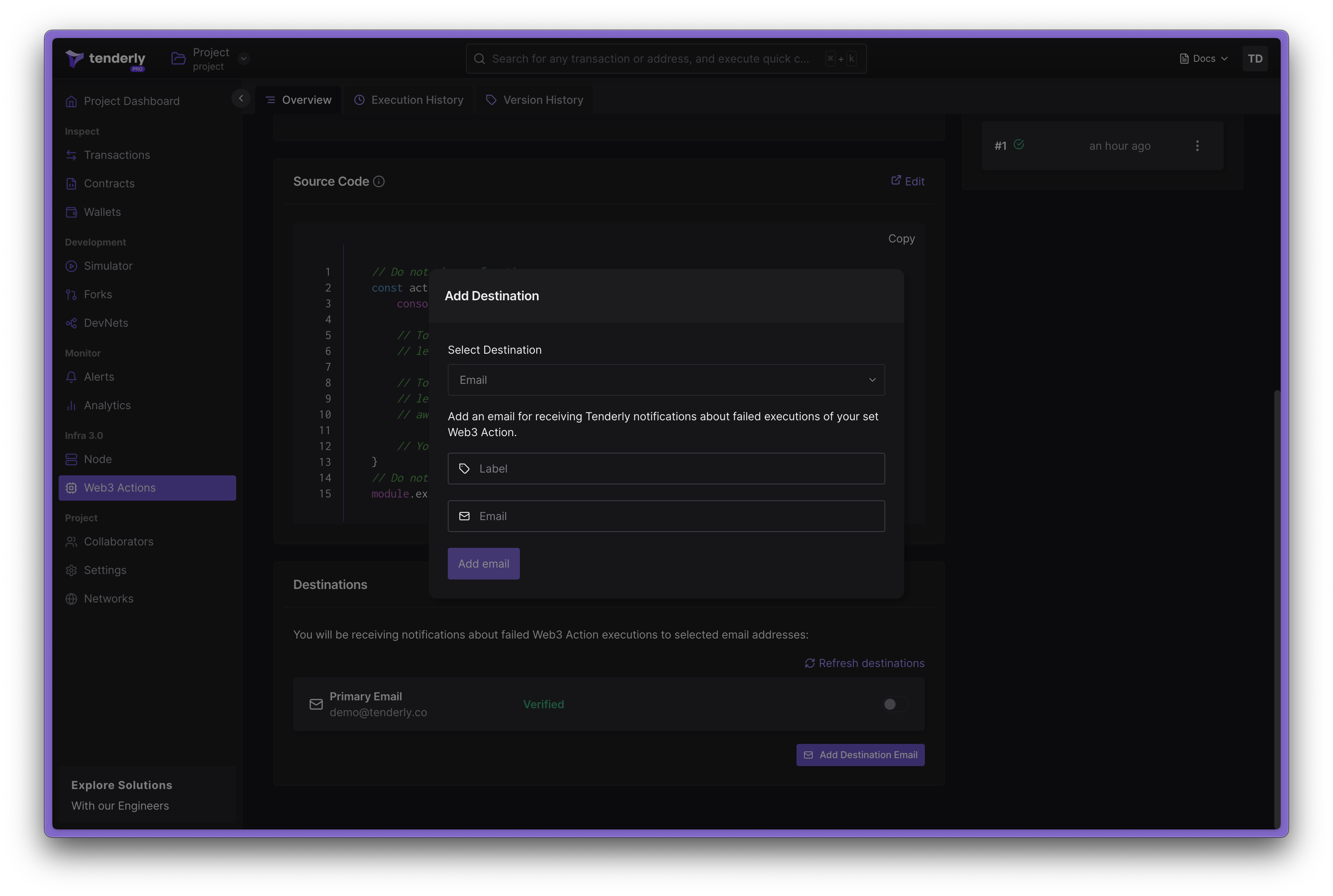Image resolution: width=1333 pixels, height=896 pixels.
Task: Switch to the Execution History tab
Action: tap(408, 99)
